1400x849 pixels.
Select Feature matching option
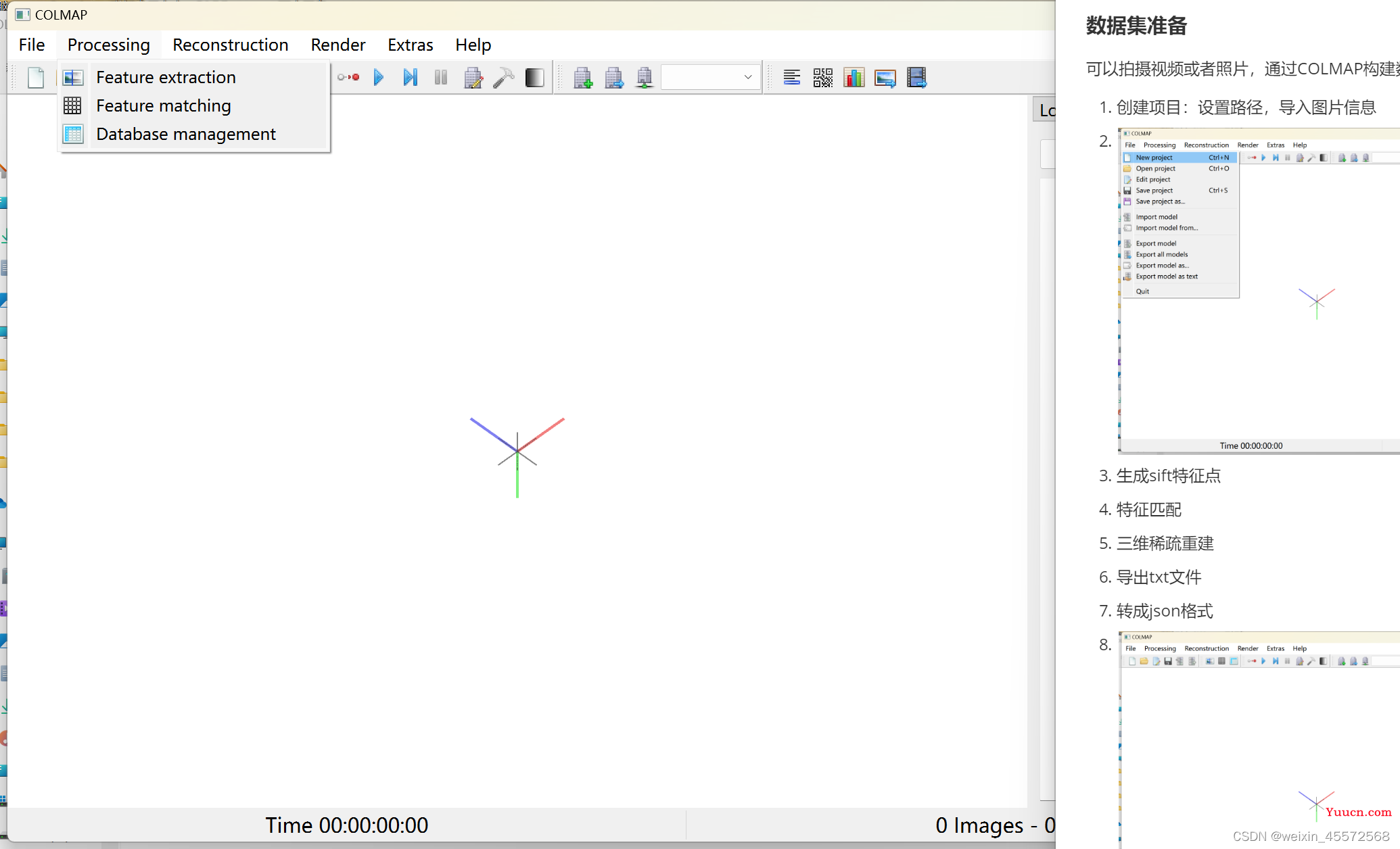pos(163,105)
